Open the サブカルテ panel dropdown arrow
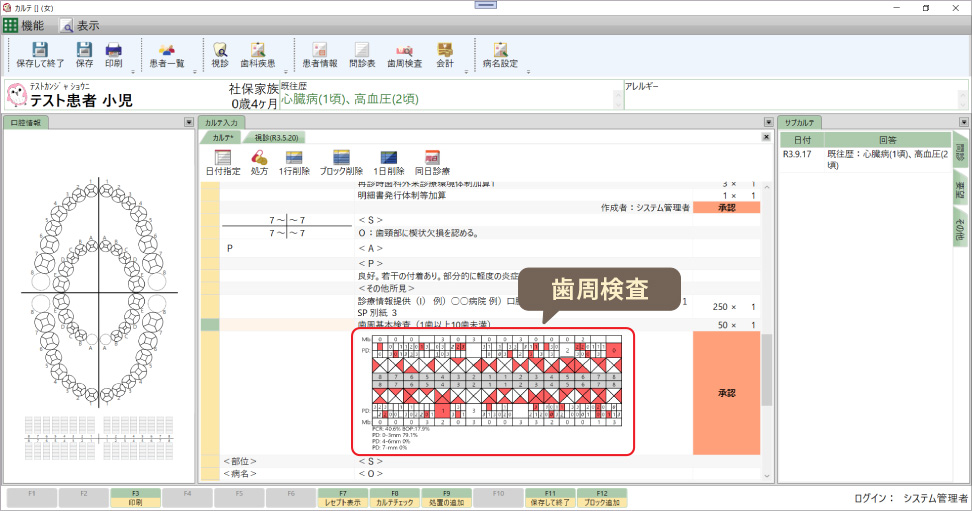Viewport: 972px width, 511px height. (960, 122)
